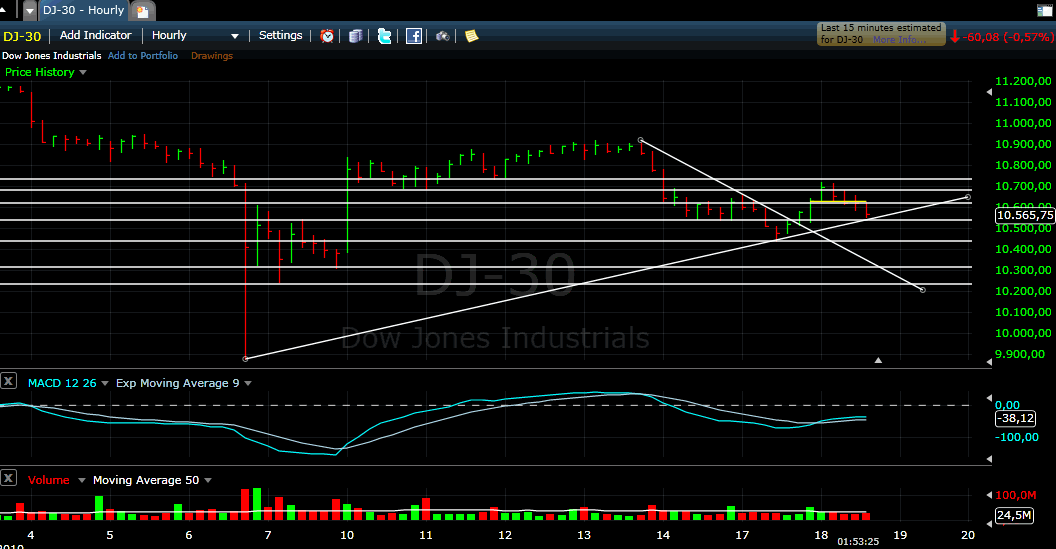The height and width of the screenshot is (549, 1056).
Task: Click the database stack icon in toolbar
Action: tap(356, 36)
